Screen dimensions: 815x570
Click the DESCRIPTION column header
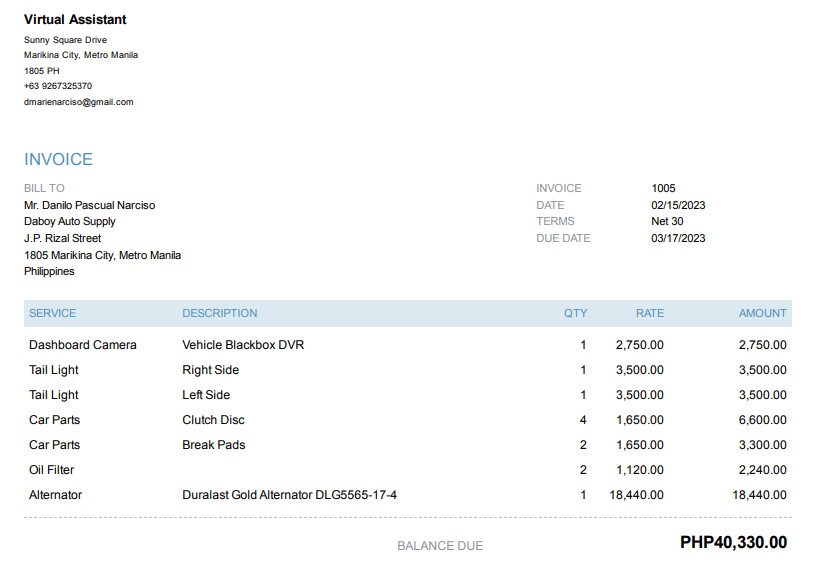coord(219,313)
